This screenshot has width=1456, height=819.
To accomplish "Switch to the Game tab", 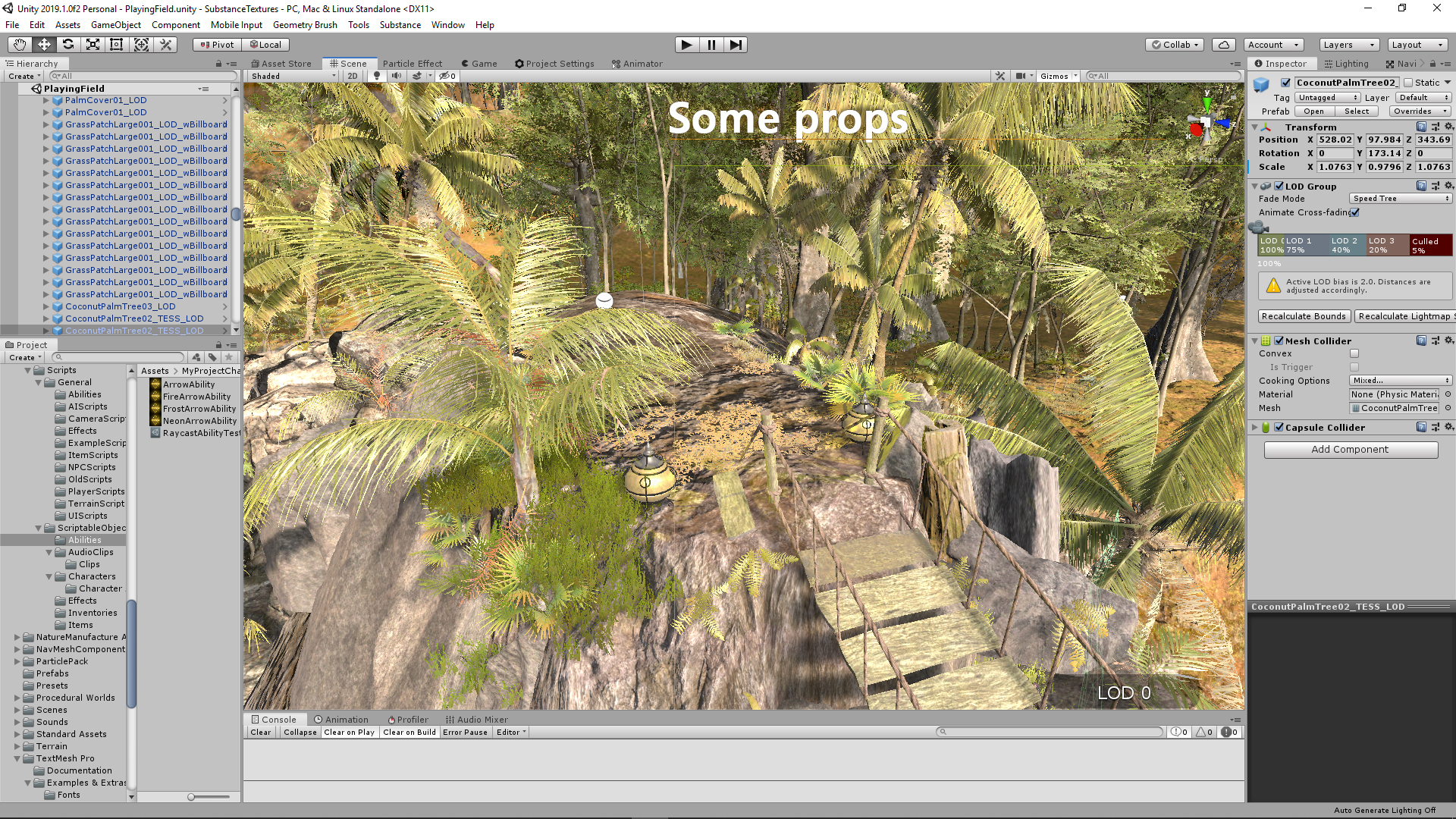I will click(x=479, y=64).
